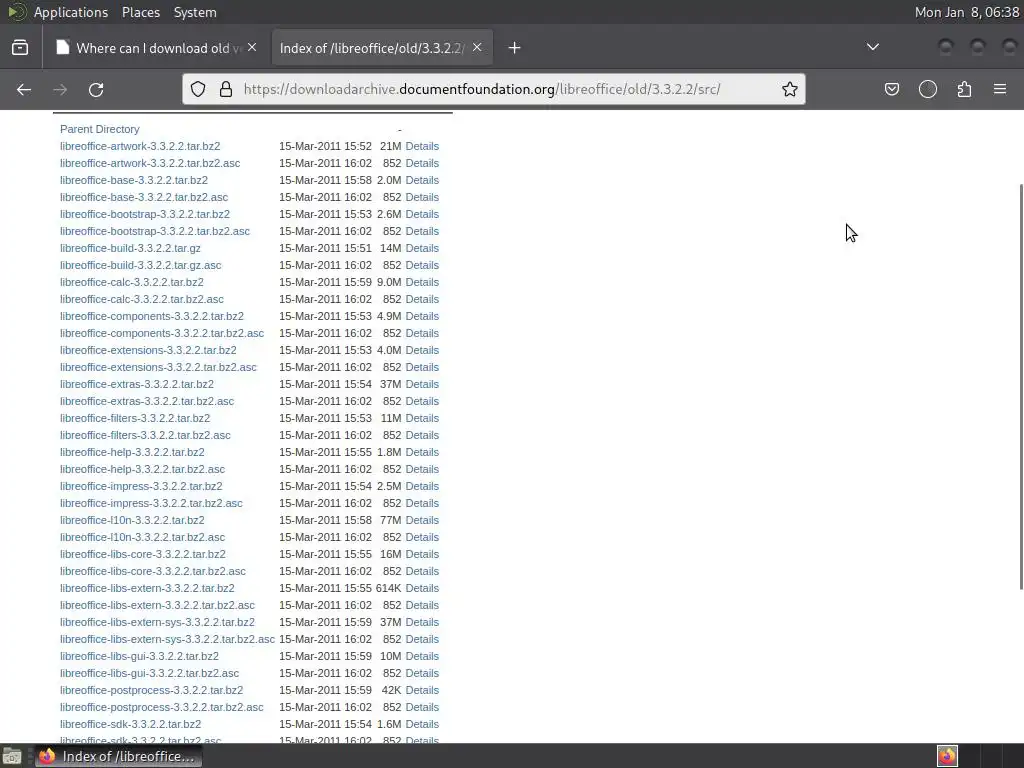Download libreoffice-help-3.3.2.2.tar.bz2
Screen dimensions: 1024x768
pos(133,452)
